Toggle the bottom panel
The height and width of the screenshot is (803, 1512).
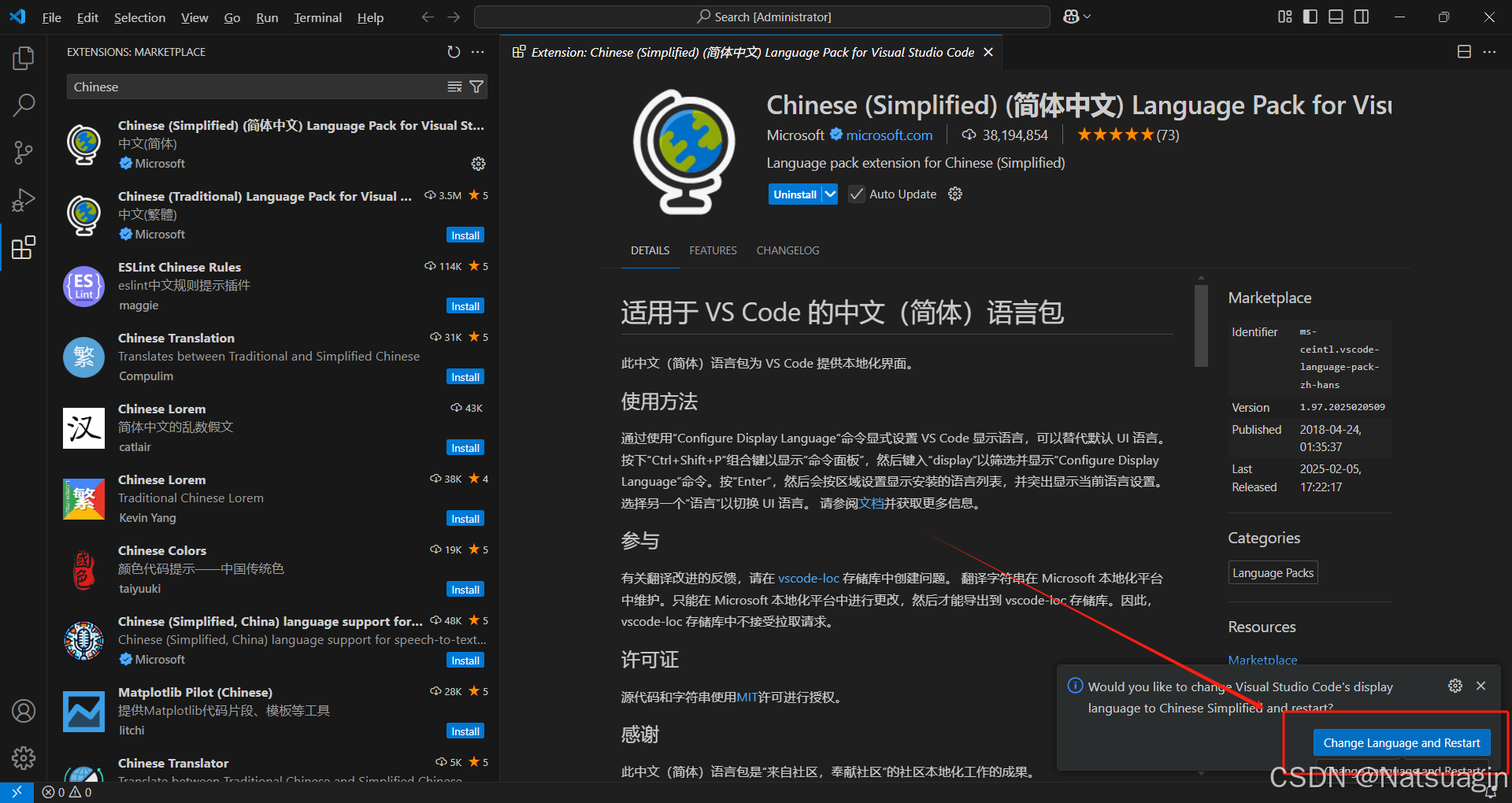(1336, 17)
